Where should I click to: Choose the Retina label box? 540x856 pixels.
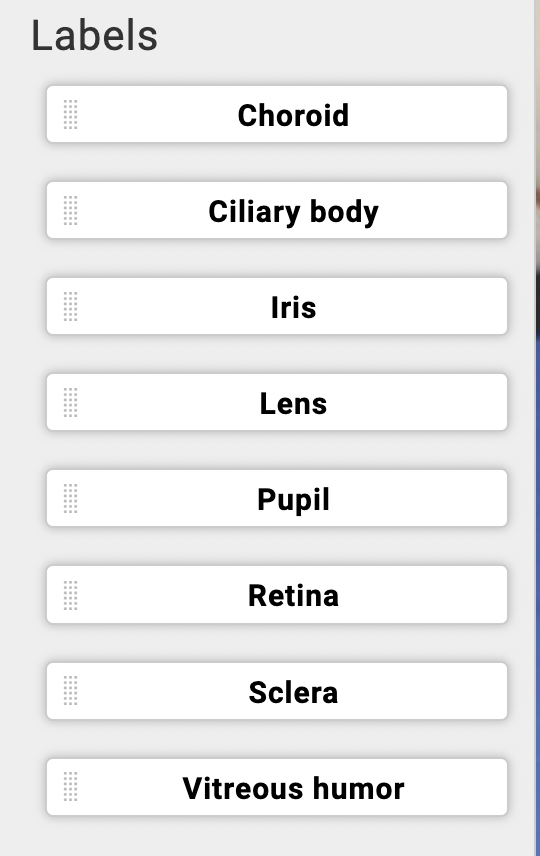click(277, 595)
